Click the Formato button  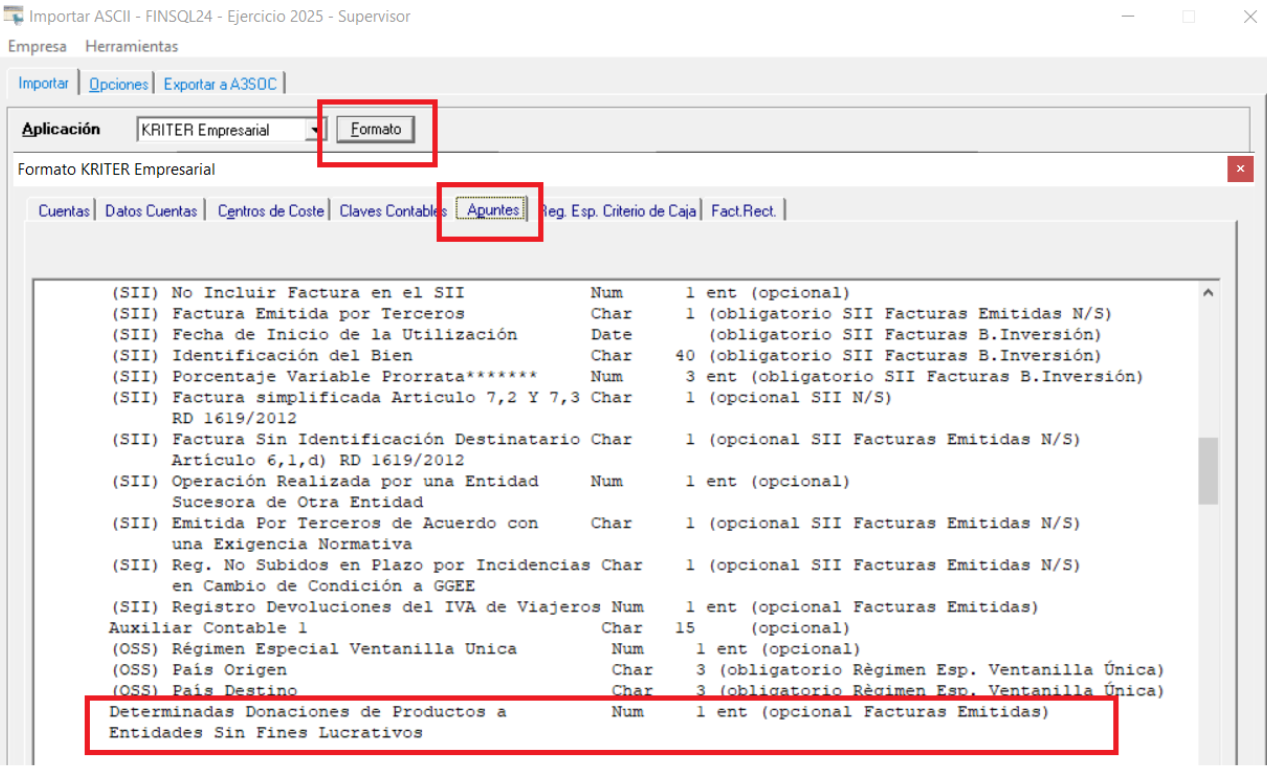tap(375, 130)
